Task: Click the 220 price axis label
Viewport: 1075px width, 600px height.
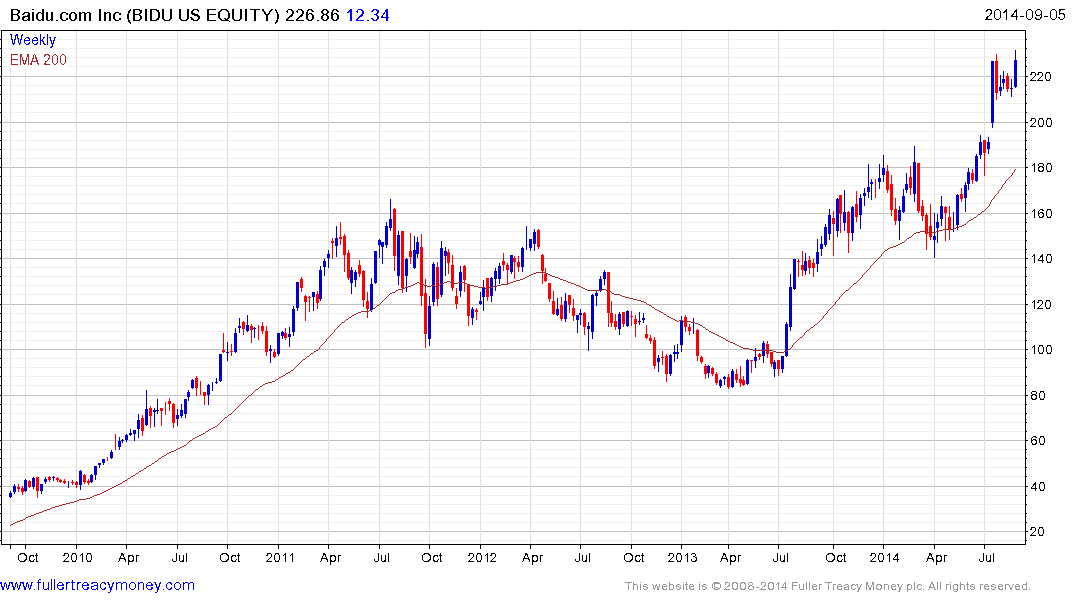Action: coord(1041,77)
